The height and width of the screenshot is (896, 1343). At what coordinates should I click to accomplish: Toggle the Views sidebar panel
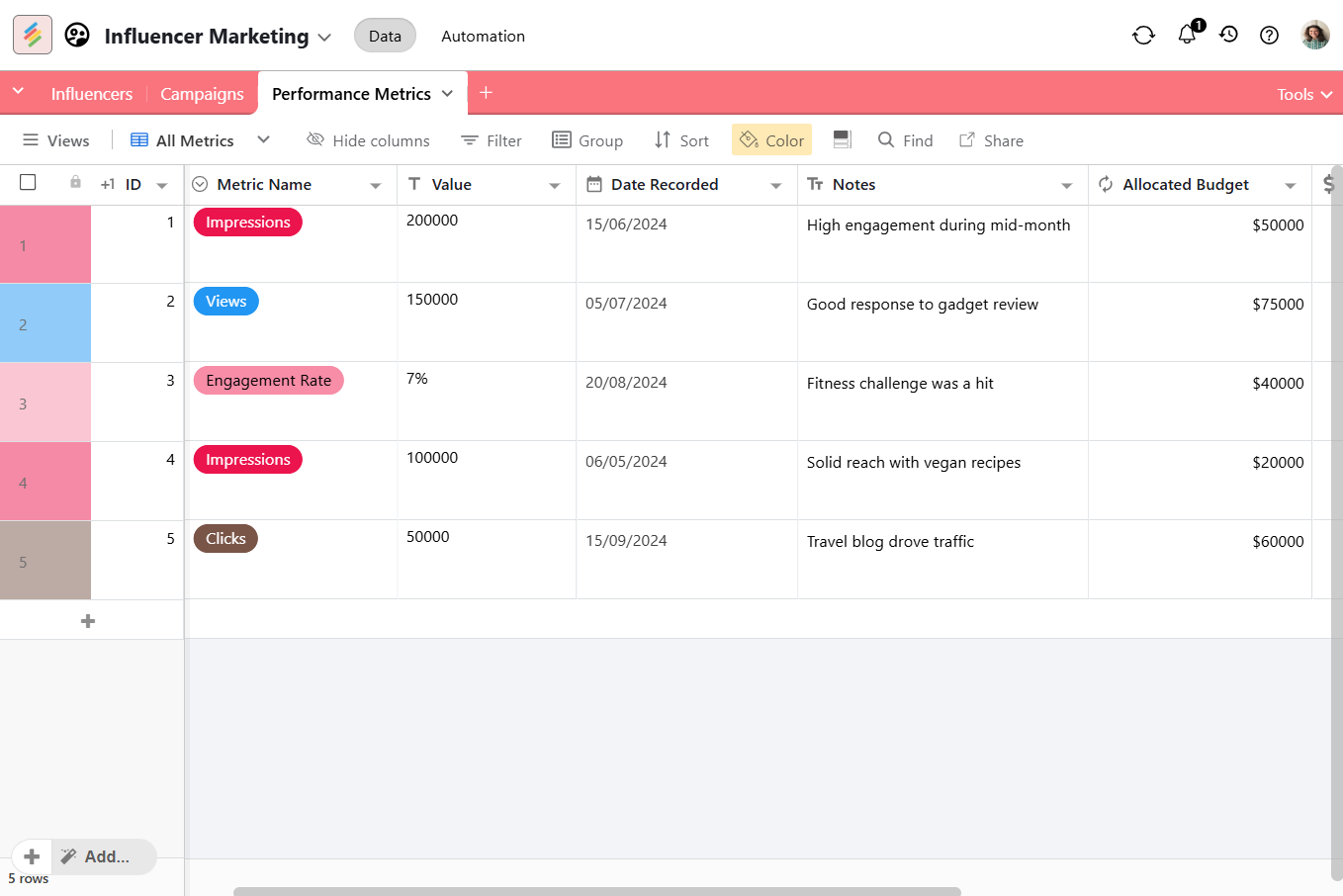[56, 140]
